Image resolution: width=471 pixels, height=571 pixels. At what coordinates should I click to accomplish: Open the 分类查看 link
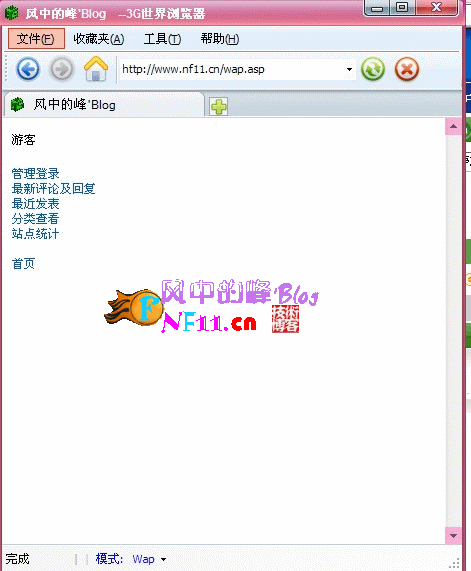(35, 218)
